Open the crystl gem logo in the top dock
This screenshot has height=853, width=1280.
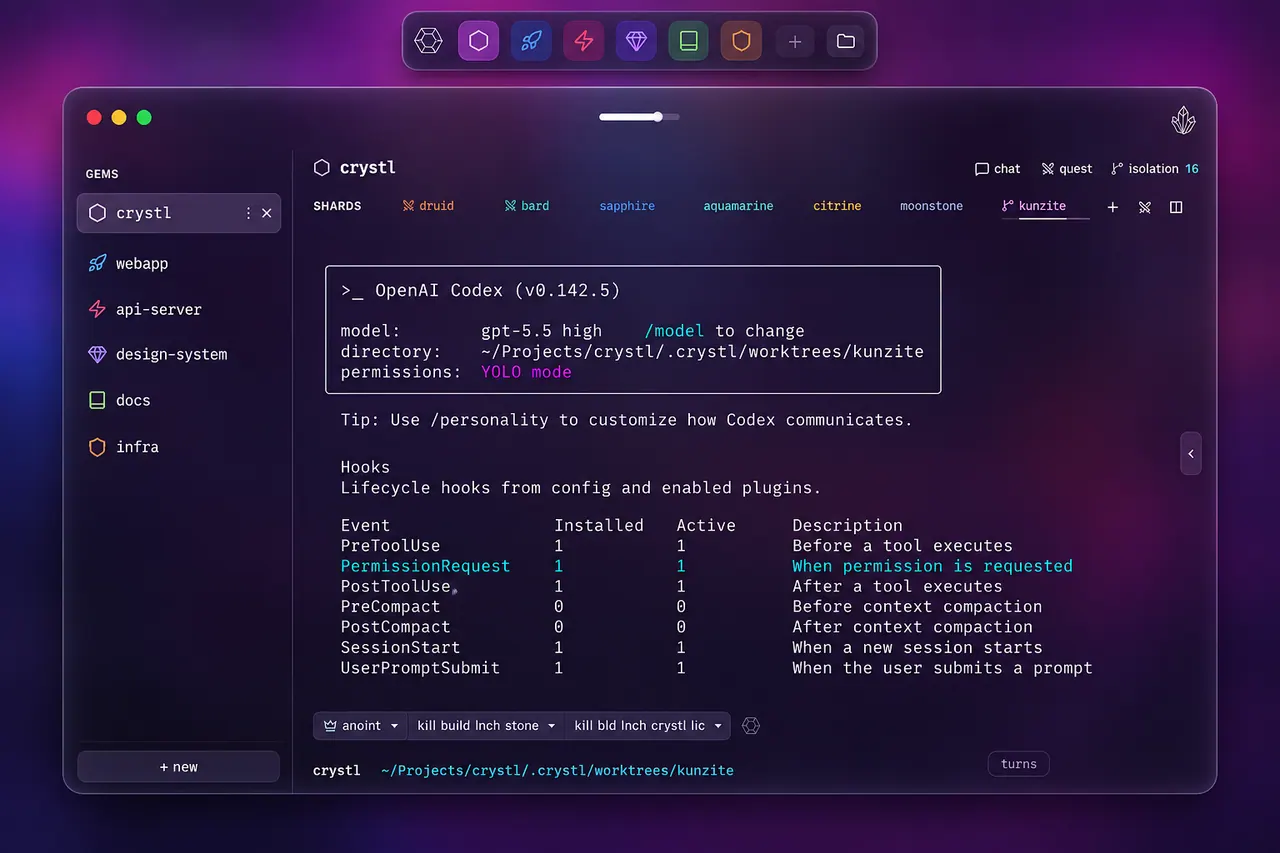pyautogui.click(x=428, y=41)
